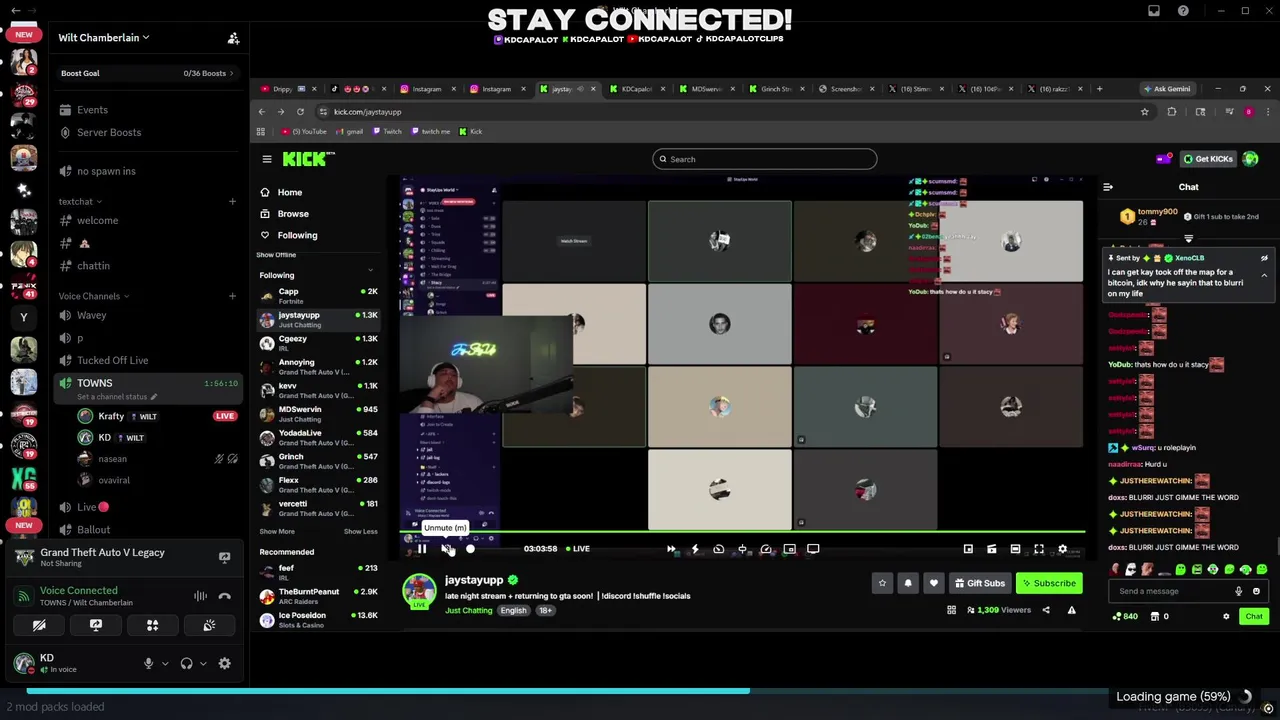Report stream via warning triangle icon
Viewport: 1280px width, 720px height.
1071,610
